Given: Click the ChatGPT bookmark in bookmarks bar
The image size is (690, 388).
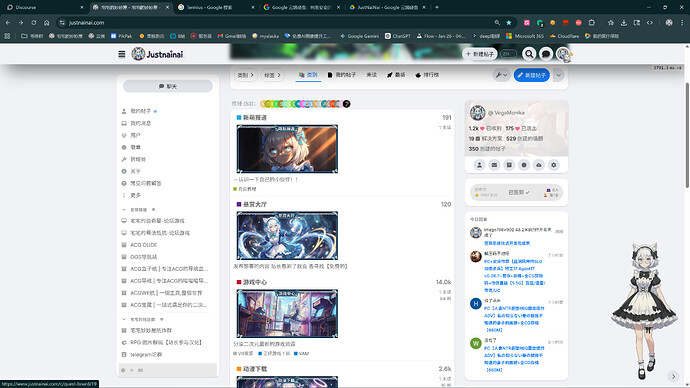Looking at the screenshot, I should [x=398, y=36].
